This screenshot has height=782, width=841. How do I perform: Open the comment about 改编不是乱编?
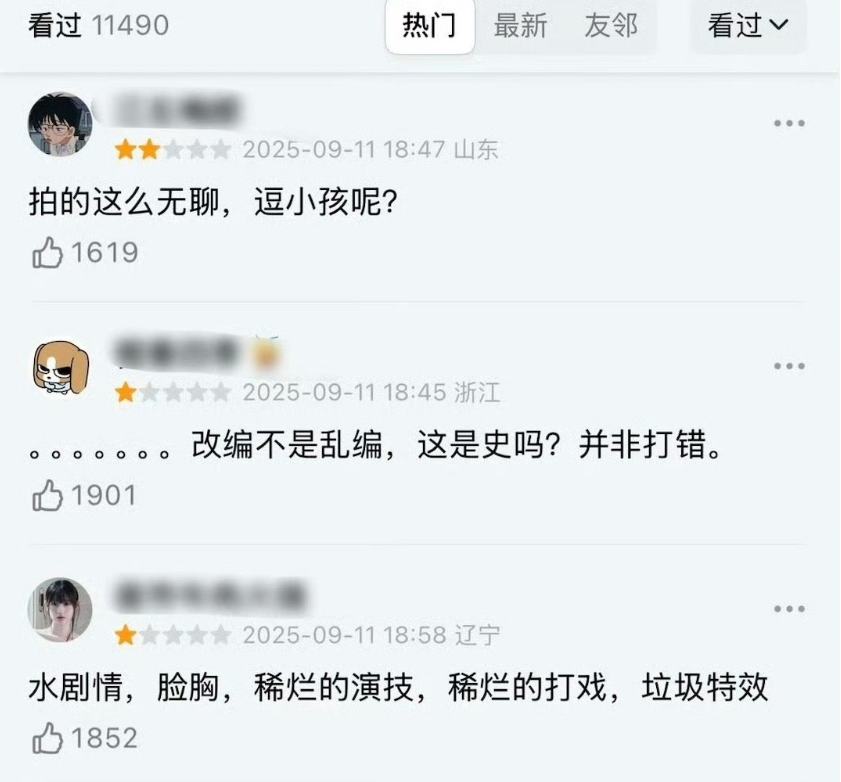click(x=375, y=445)
